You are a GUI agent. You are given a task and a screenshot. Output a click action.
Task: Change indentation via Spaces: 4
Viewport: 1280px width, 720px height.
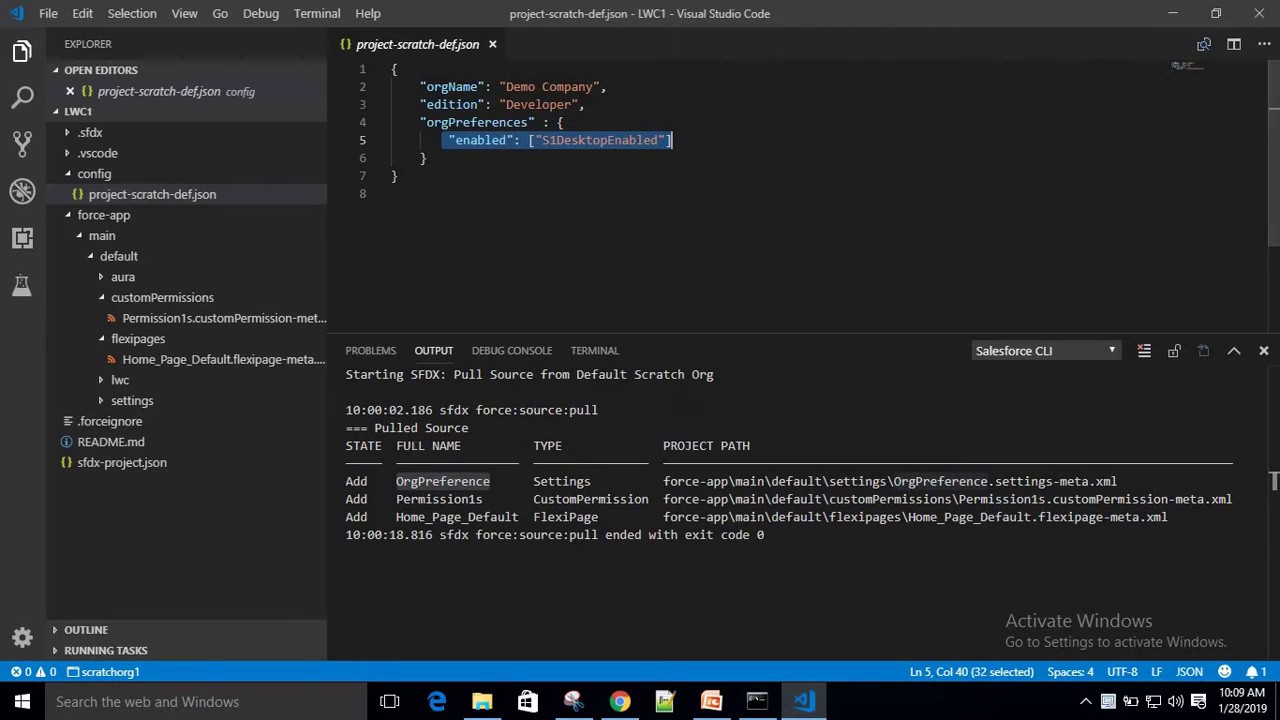1070,672
